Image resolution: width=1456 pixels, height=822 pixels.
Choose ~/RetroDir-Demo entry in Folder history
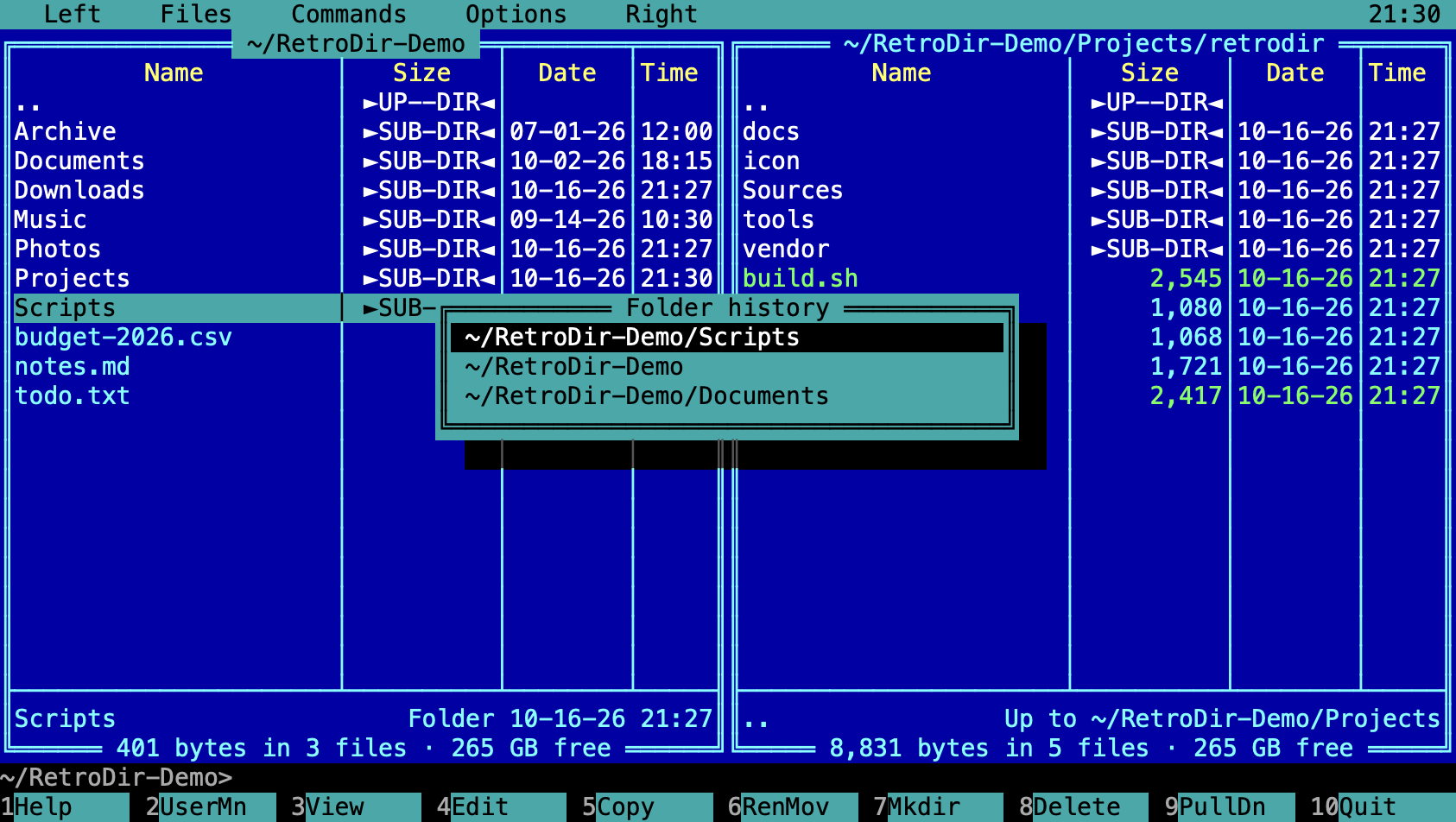coord(727,367)
